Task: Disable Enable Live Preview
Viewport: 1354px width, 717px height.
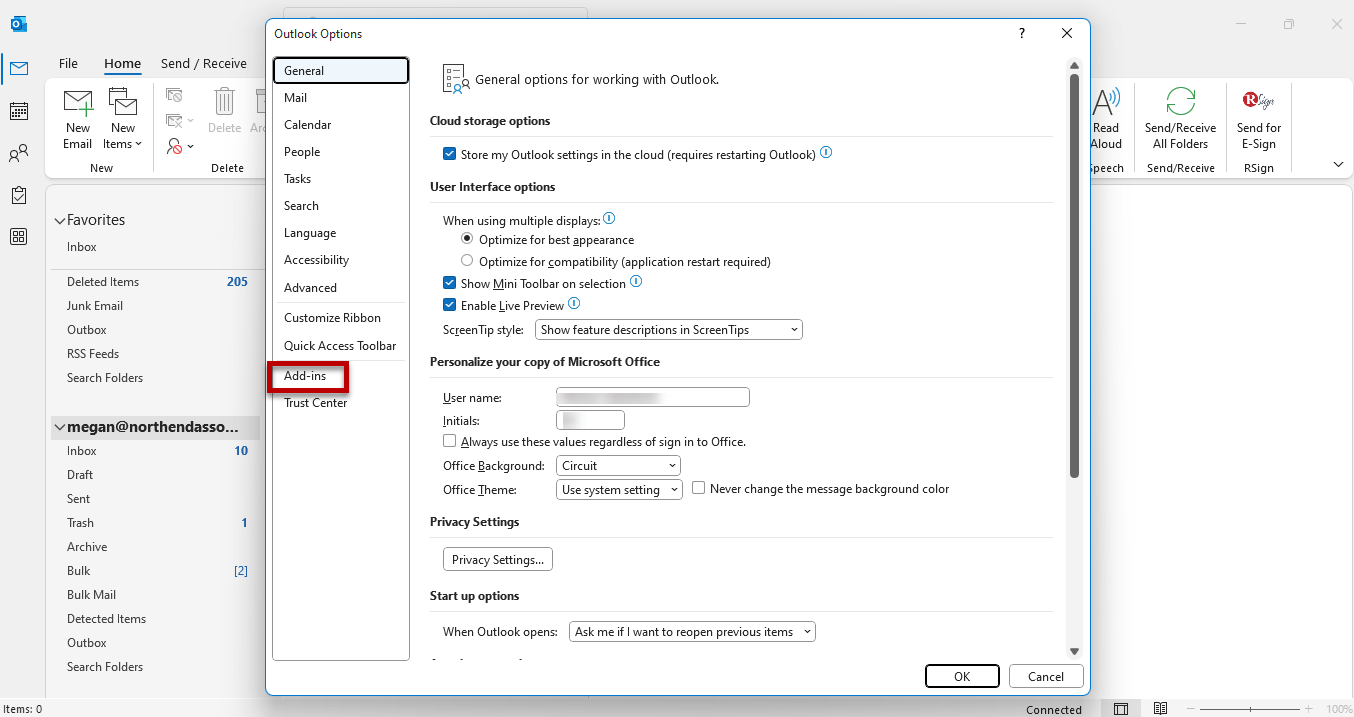Action: 450,304
